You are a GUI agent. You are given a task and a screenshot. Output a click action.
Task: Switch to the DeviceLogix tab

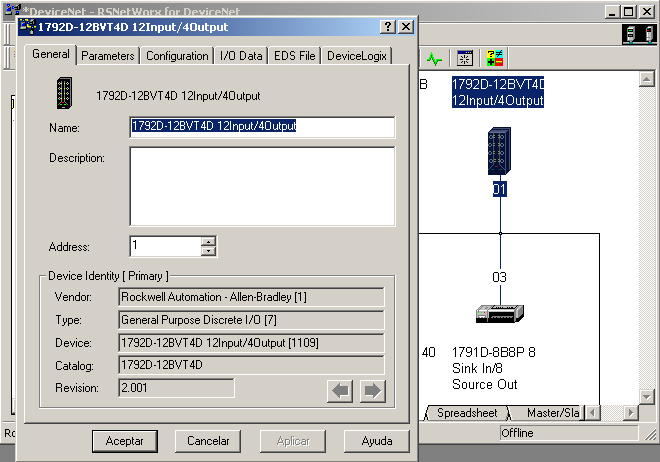point(357,56)
